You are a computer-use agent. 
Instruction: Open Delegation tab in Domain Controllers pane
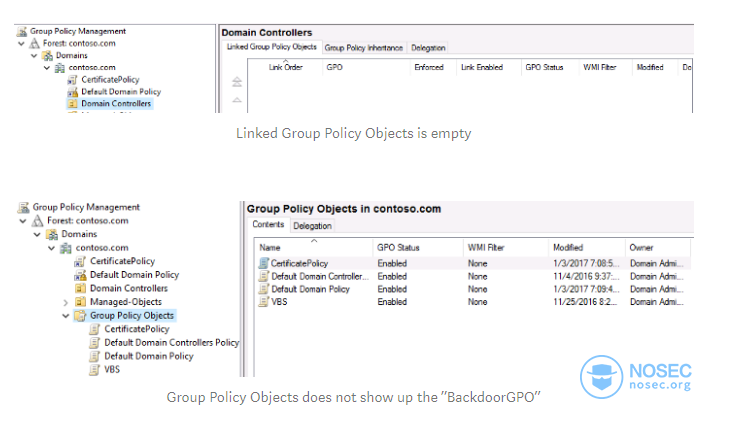tap(428, 48)
